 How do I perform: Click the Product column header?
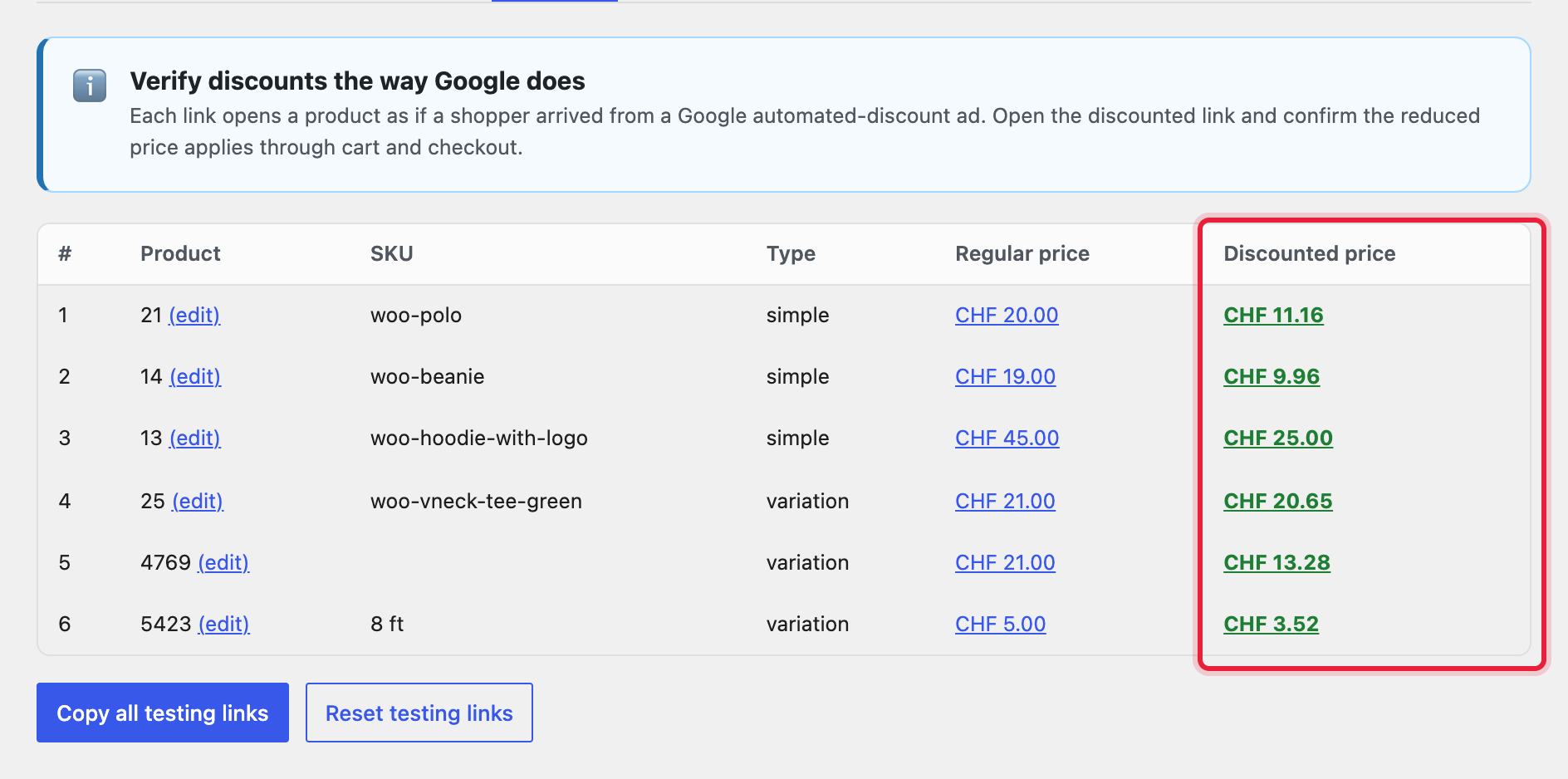point(180,253)
